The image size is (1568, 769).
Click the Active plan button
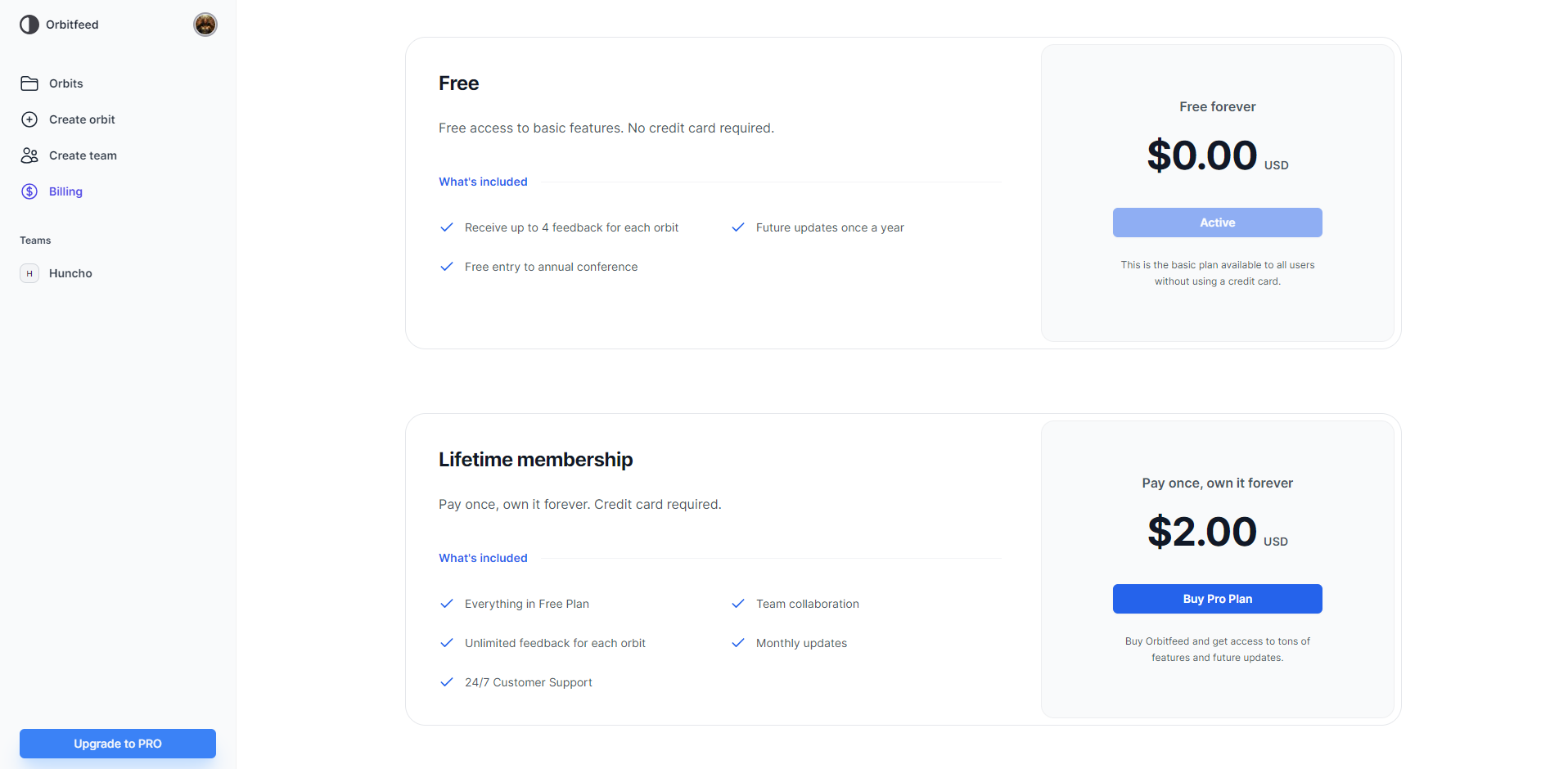[x=1218, y=223]
